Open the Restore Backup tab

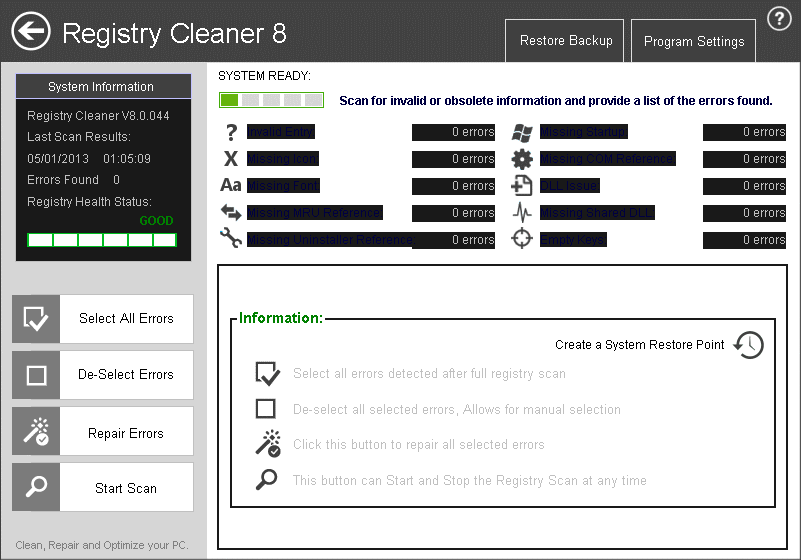tap(565, 41)
